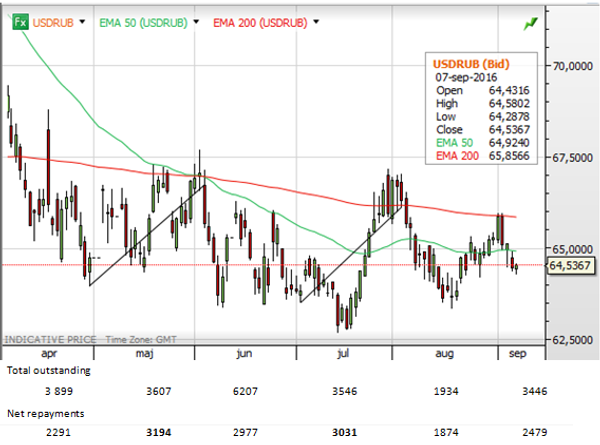Click the maj month label on time axis
600x445 pixels.
pos(145,353)
